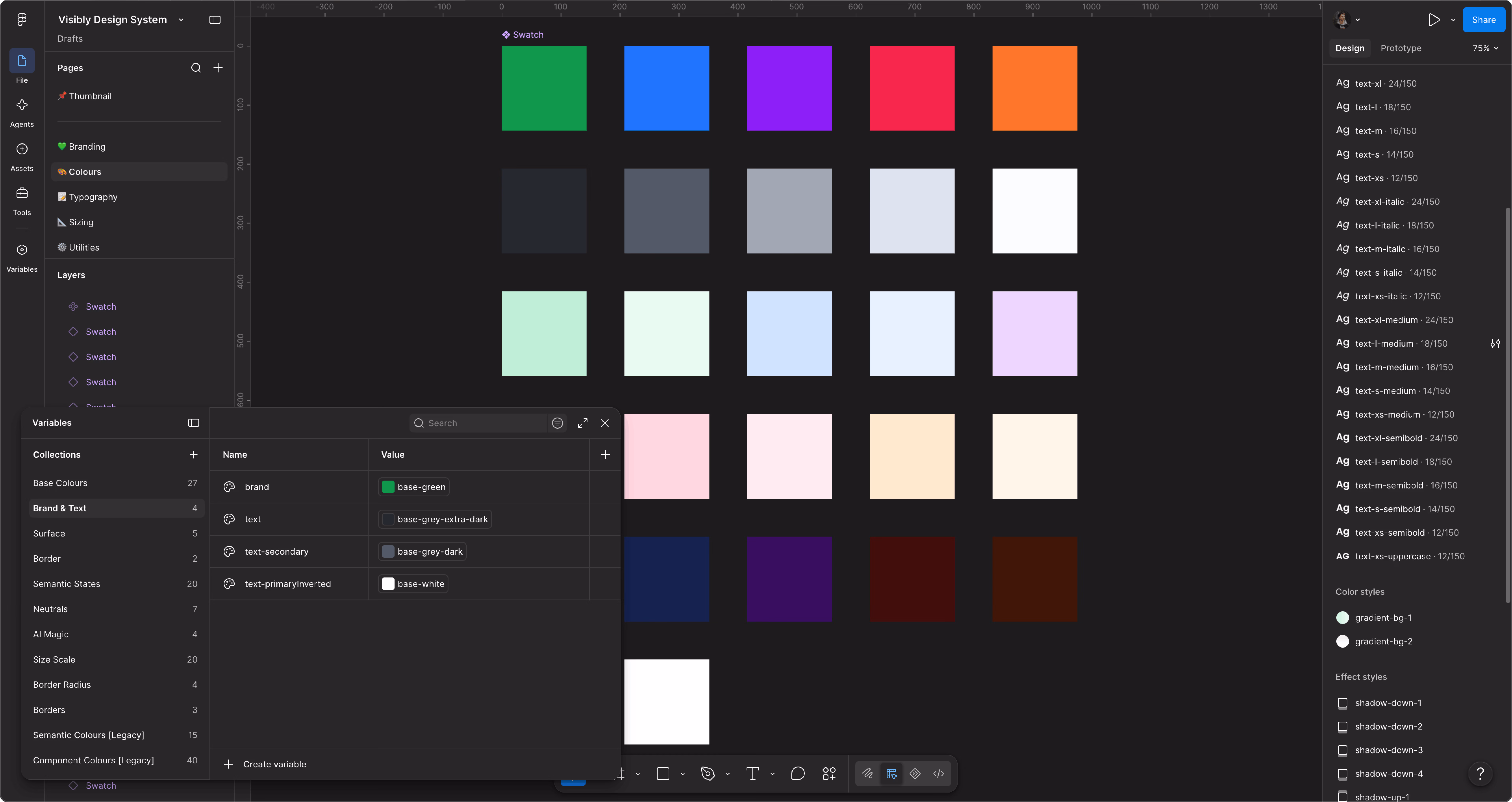Screen dimensions: 1512x802
Task: Click the text-primaryInverted variable name
Action: tap(288, 584)
